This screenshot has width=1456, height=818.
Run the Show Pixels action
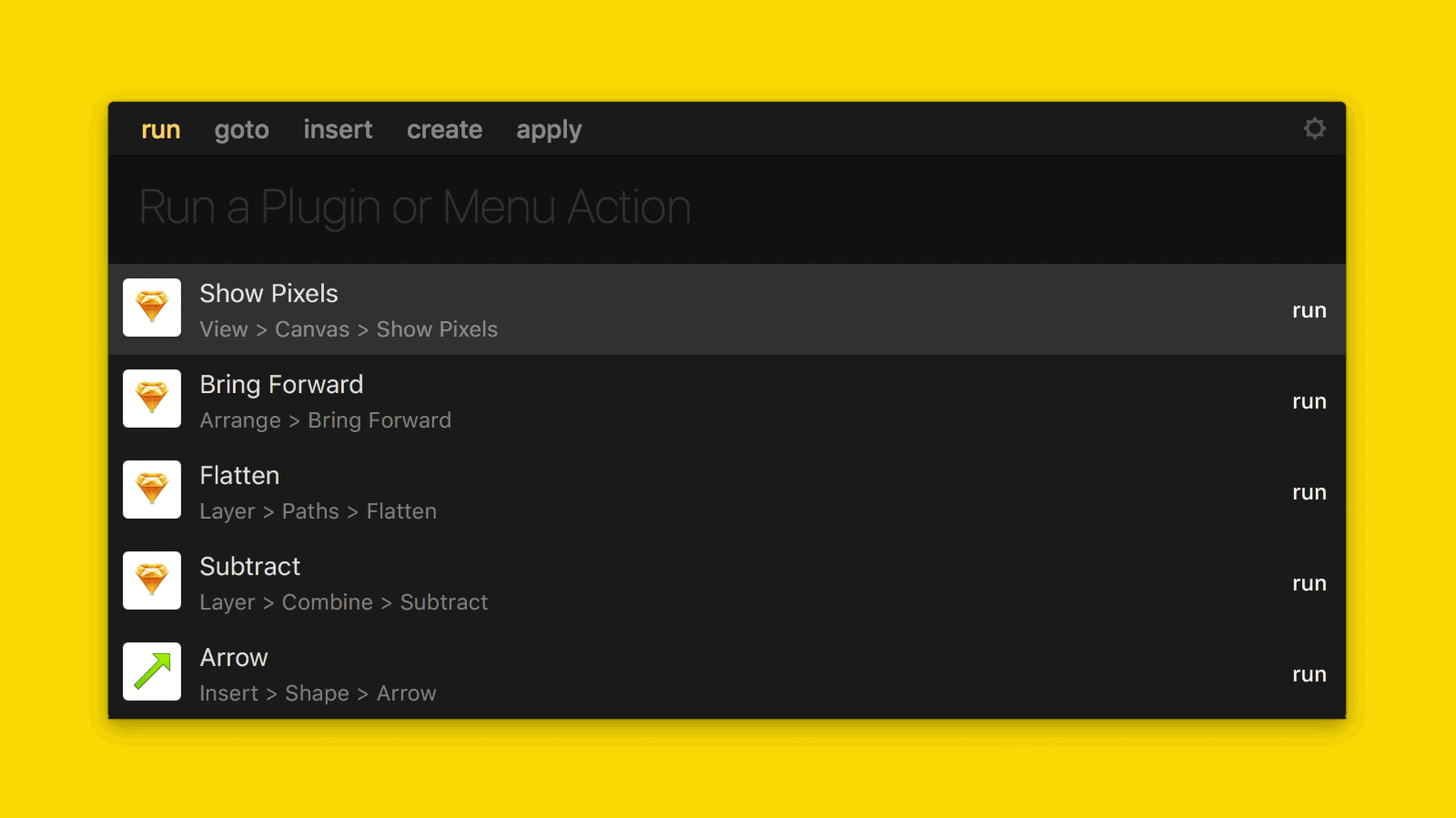[1309, 311]
